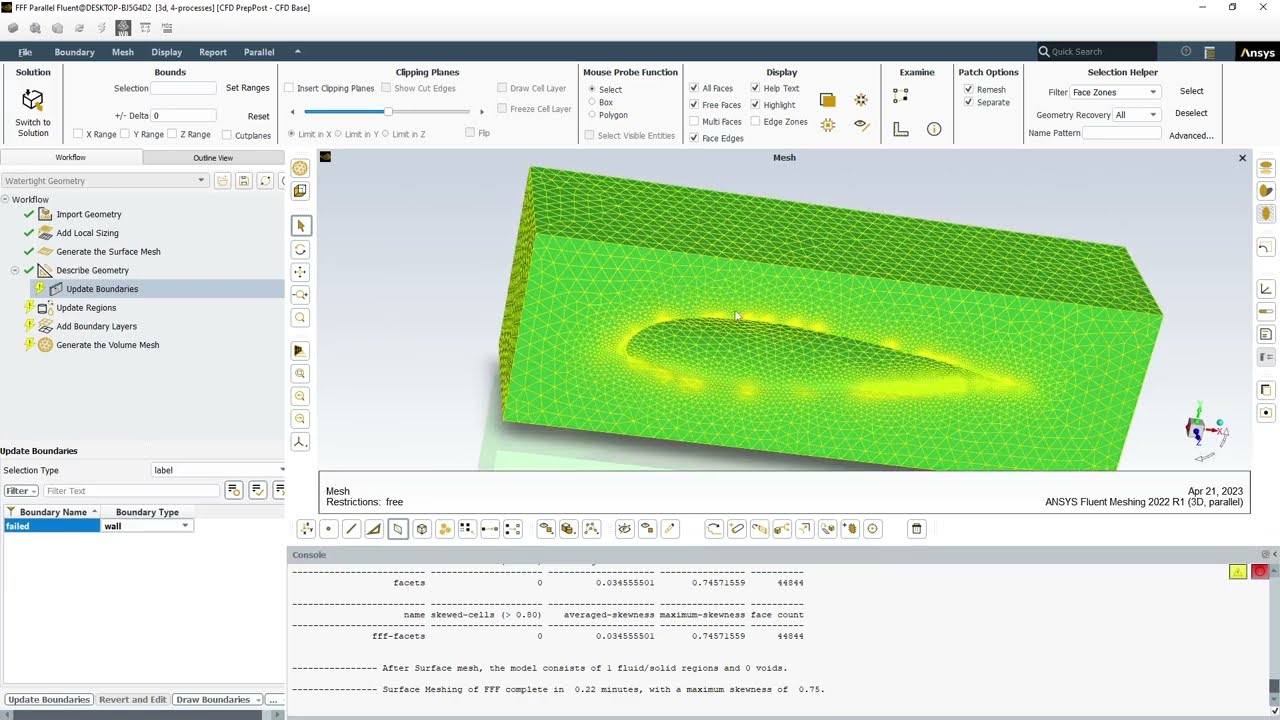Click Deselect in Selection Helper
Image resolution: width=1280 pixels, height=720 pixels.
coord(1191,113)
